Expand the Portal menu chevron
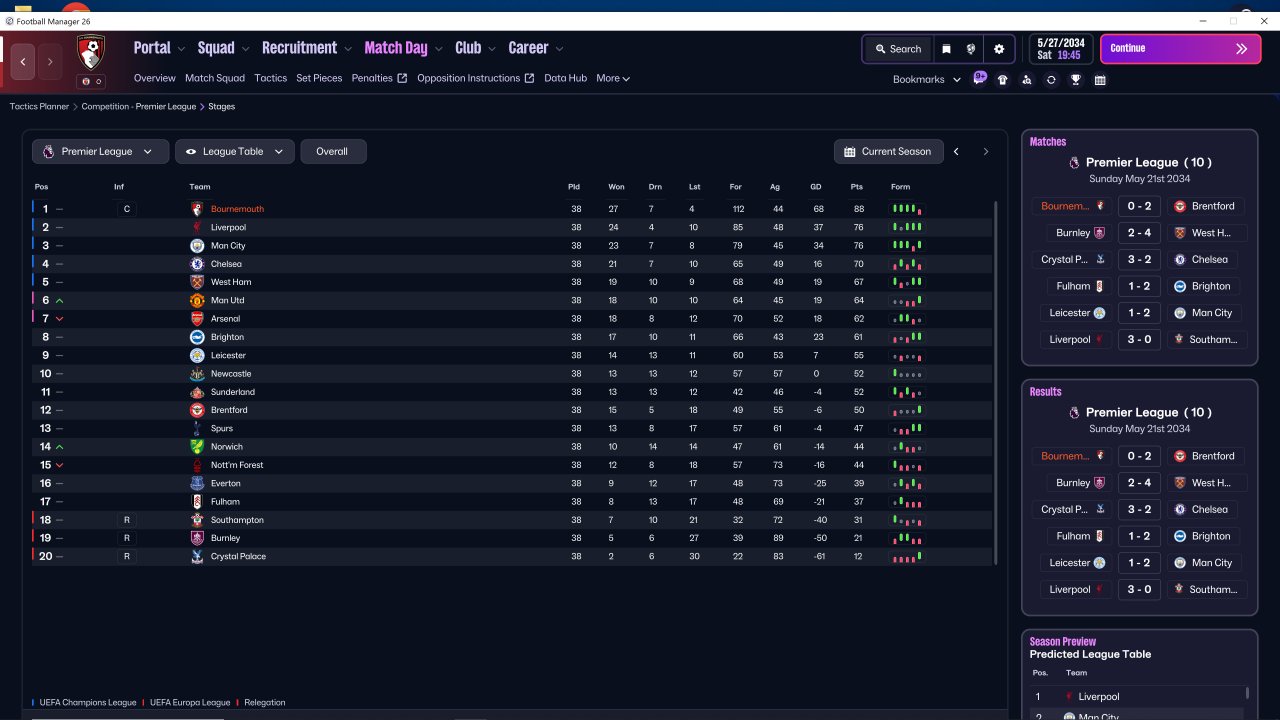This screenshot has height=720, width=1280. (181, 49)
